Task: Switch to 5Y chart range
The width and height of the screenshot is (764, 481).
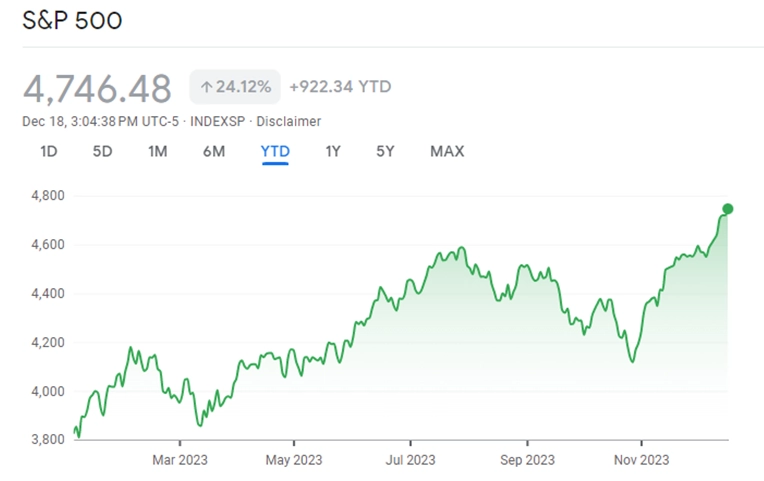Action: (385, 152)
